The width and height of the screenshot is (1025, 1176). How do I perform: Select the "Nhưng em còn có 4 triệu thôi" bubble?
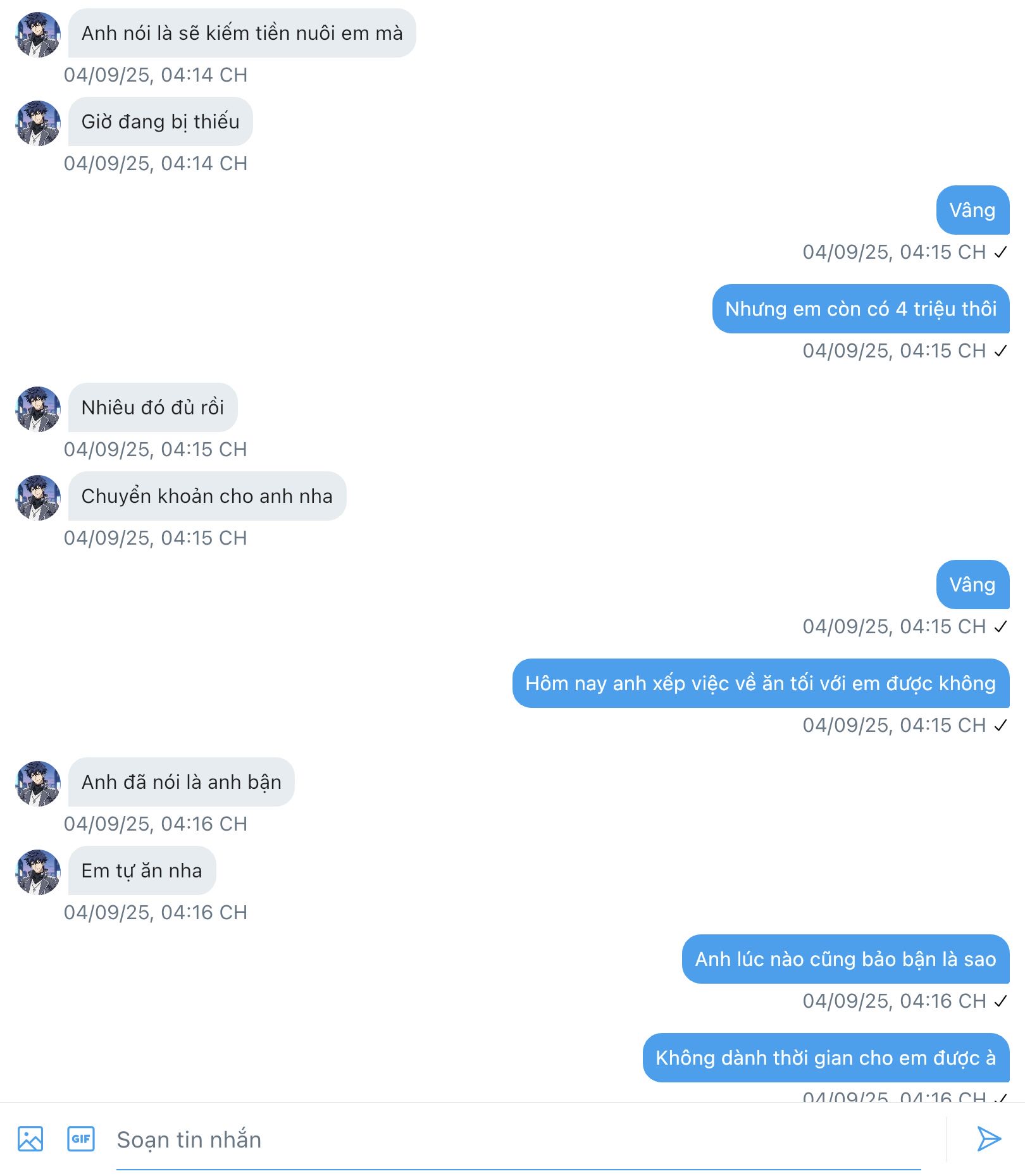point(860,309)
